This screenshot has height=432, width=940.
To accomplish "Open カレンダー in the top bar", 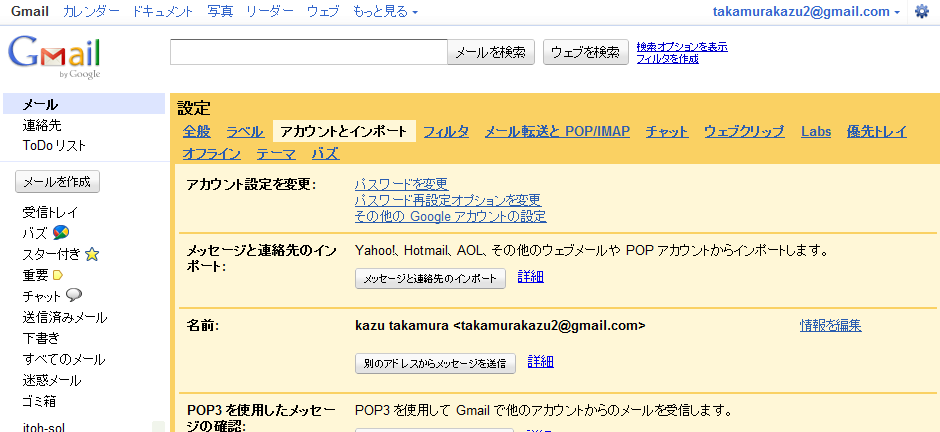I will (x=91, y=11).
